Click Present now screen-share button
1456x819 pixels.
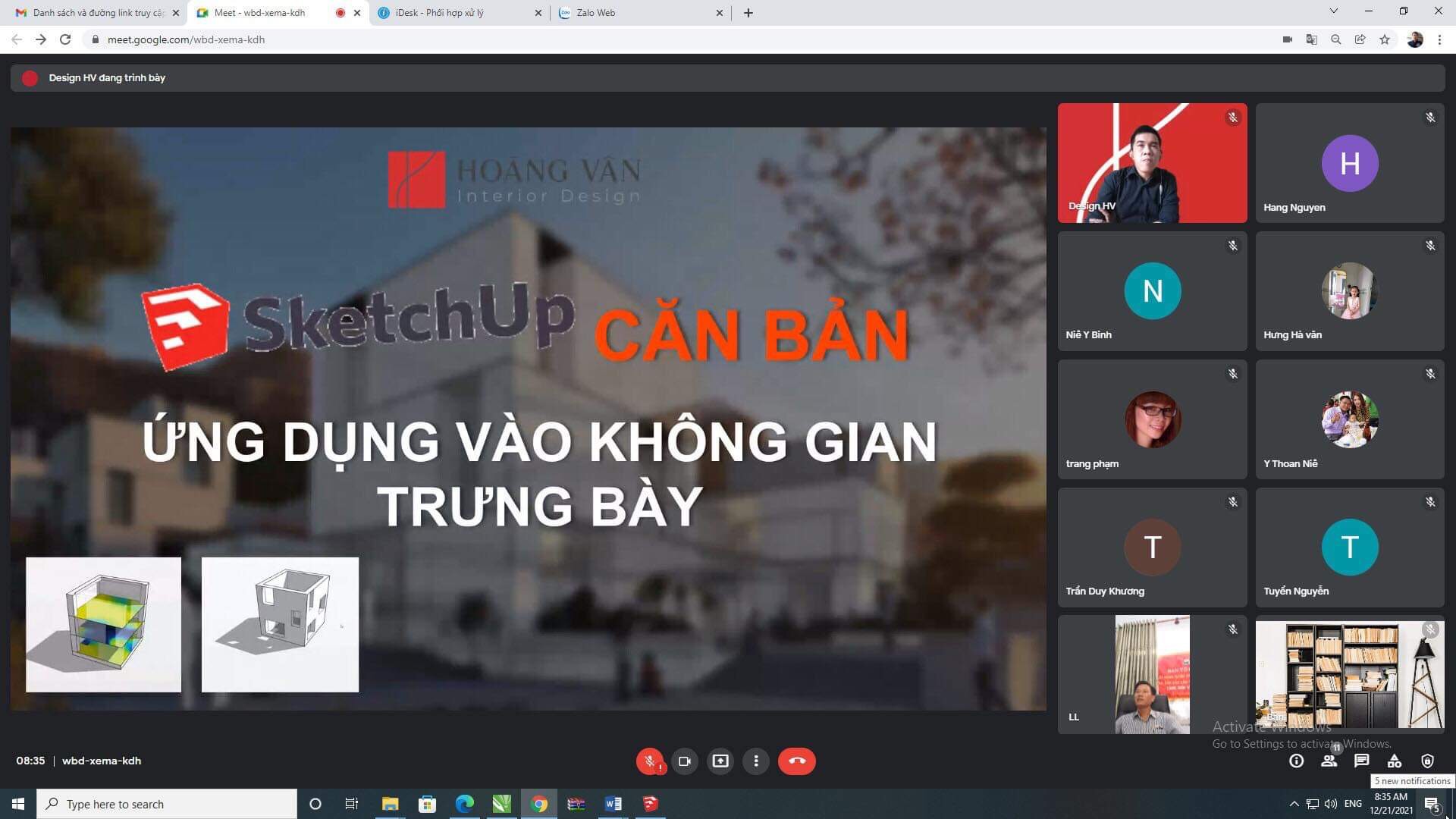point(720,761)
